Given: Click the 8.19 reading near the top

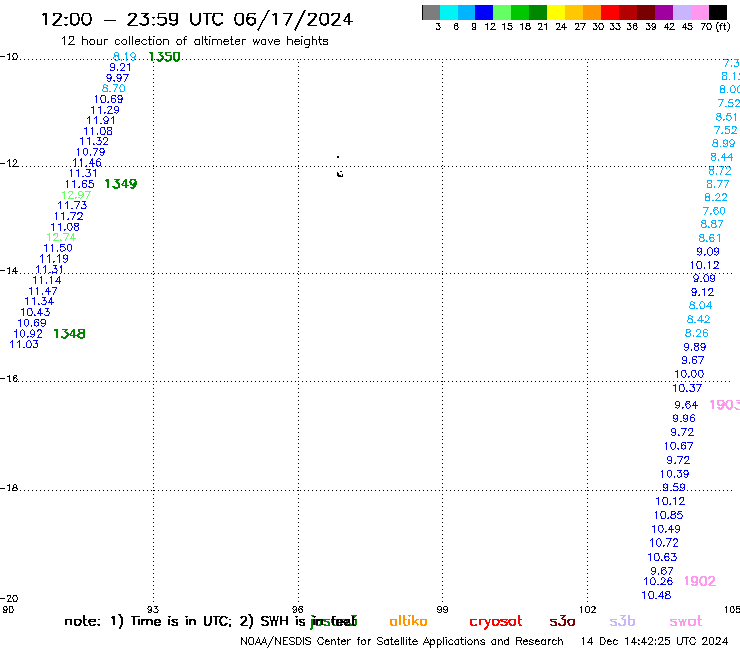Looking at the screenshot, I should 125,57.
